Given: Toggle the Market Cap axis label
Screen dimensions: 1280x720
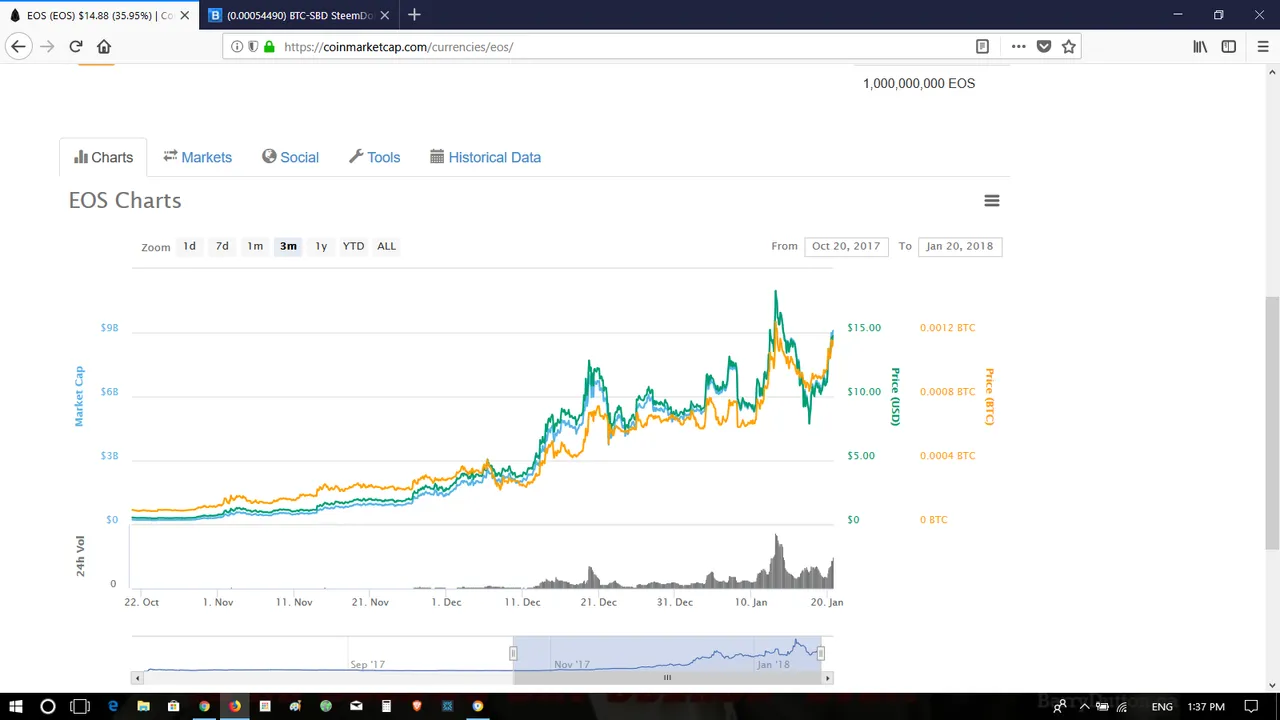Looking at the screenshot, I should click(80, 396).
